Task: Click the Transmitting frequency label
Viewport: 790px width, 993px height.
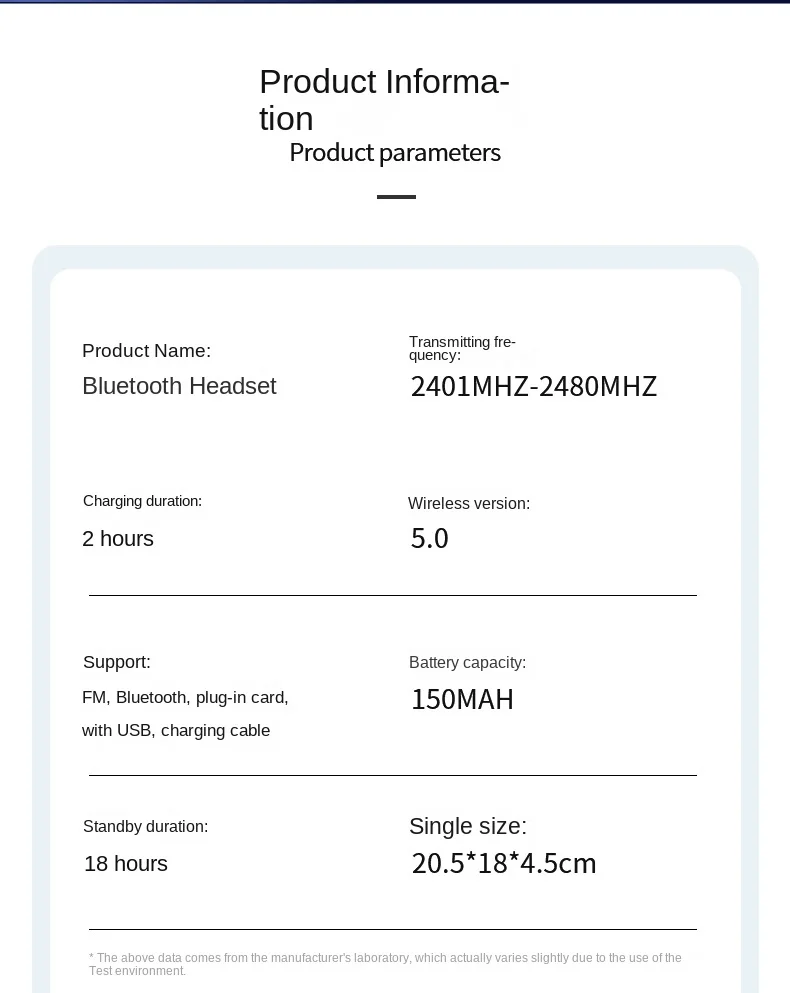Action: pyautogui.click(x=462, y=348)
